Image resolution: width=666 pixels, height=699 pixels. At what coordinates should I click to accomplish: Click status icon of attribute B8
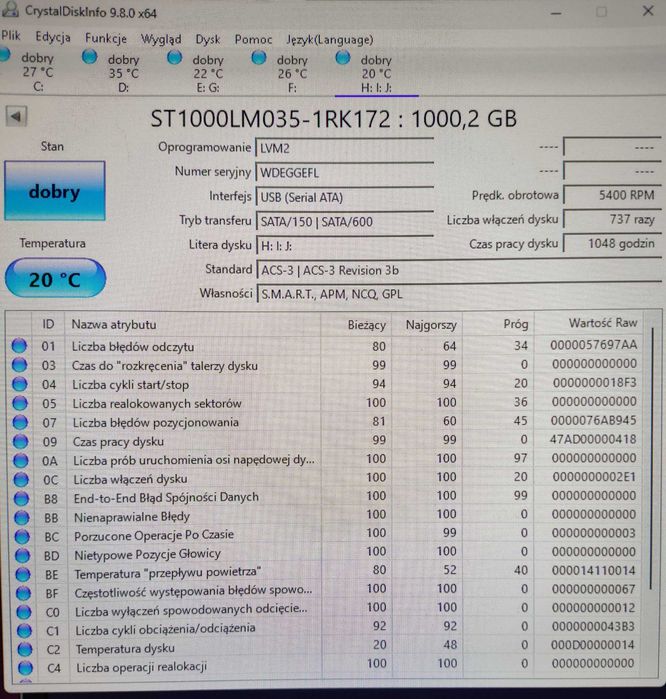click(x=21, y=498)
